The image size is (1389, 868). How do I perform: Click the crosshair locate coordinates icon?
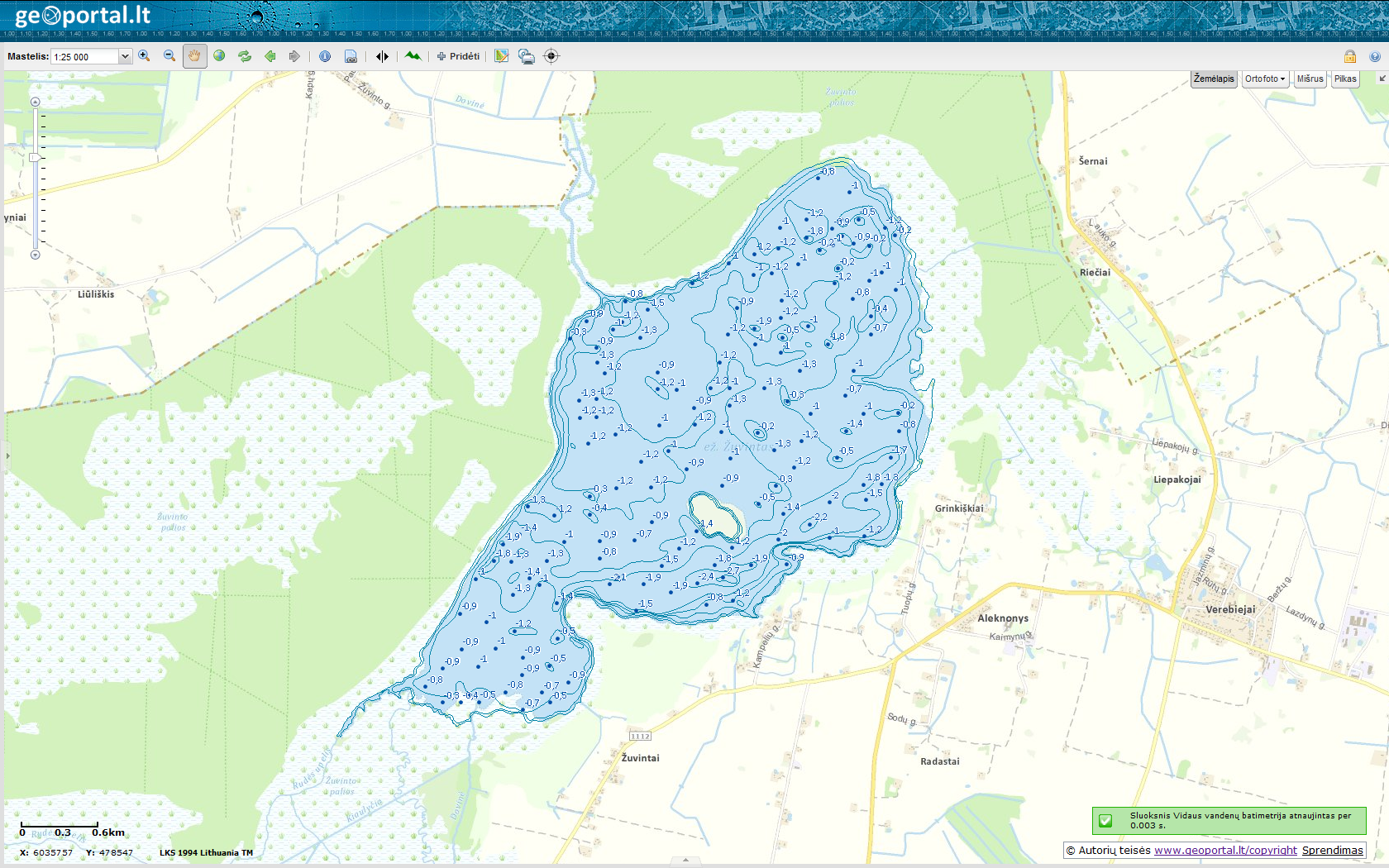[551, 56]
